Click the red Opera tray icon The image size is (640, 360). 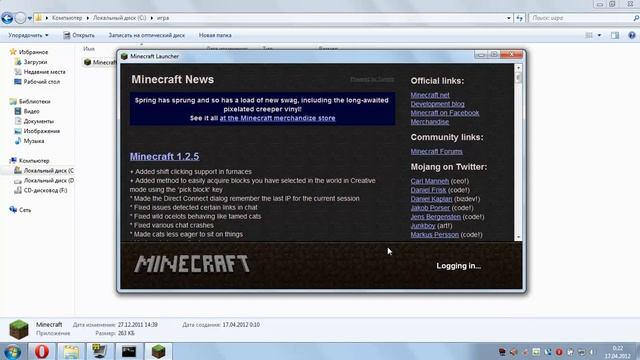coord(559,352)
